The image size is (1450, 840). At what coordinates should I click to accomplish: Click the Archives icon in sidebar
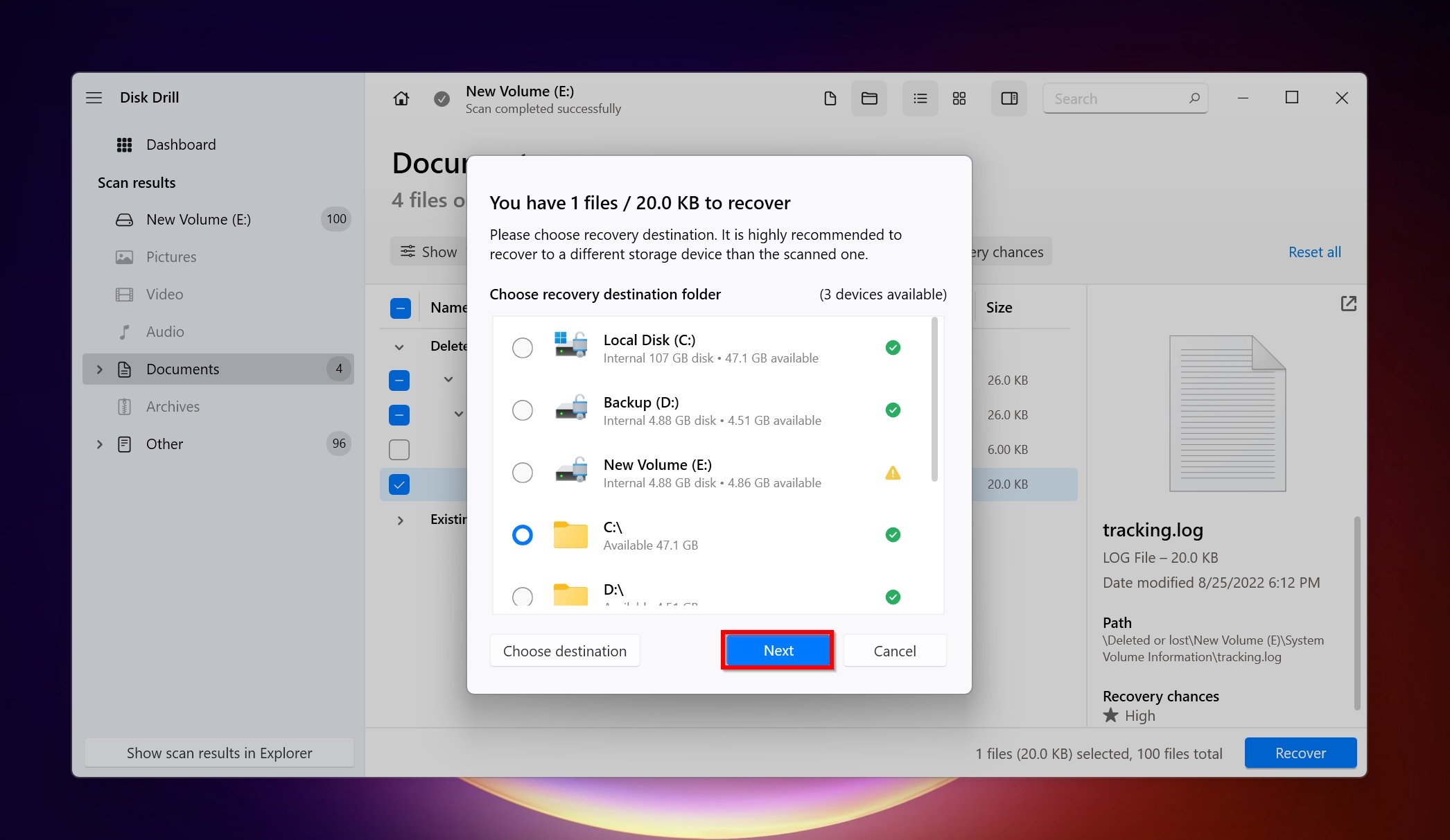124,407
